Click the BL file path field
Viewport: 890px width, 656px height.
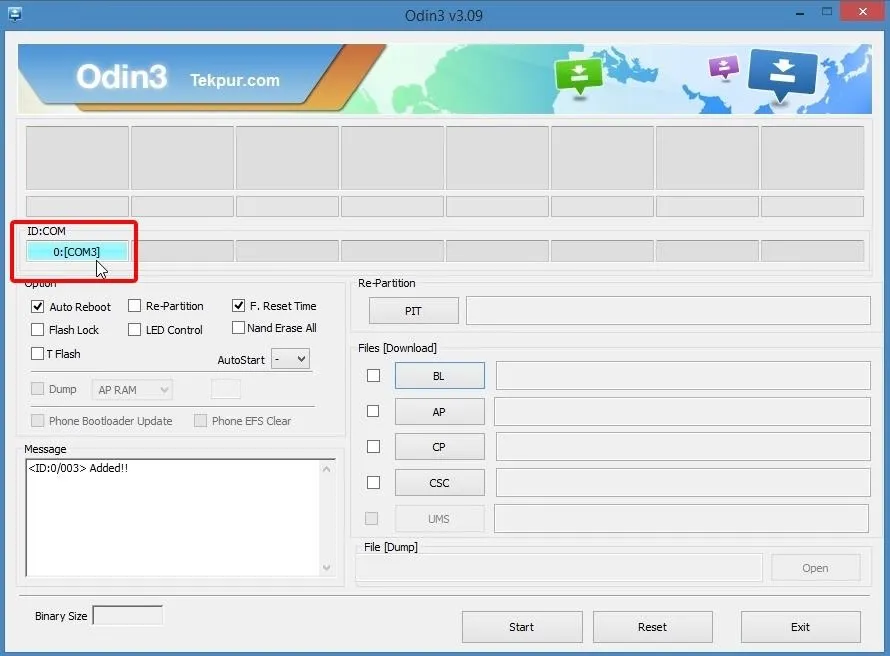click(x=683, y=376)
